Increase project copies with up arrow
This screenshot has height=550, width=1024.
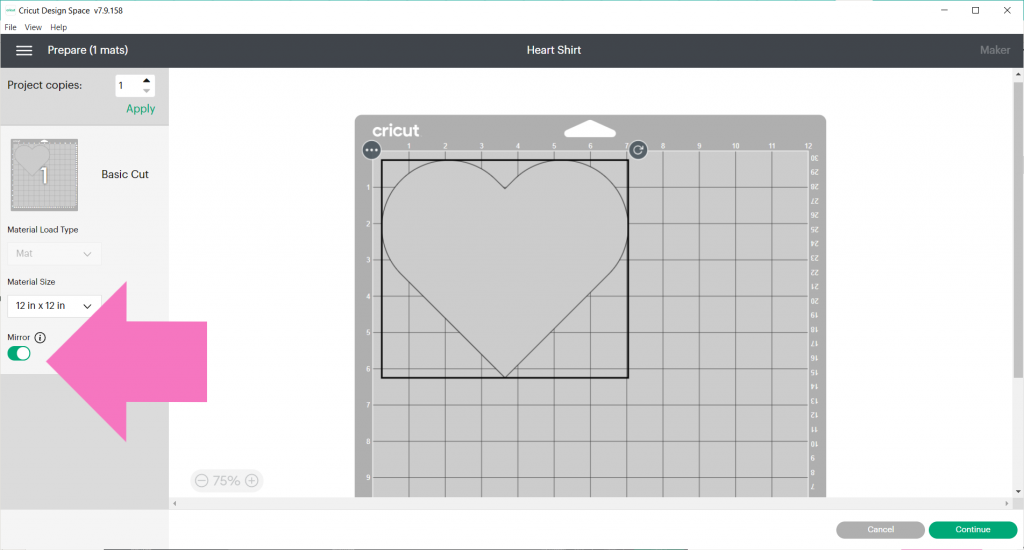click(146, 80)
